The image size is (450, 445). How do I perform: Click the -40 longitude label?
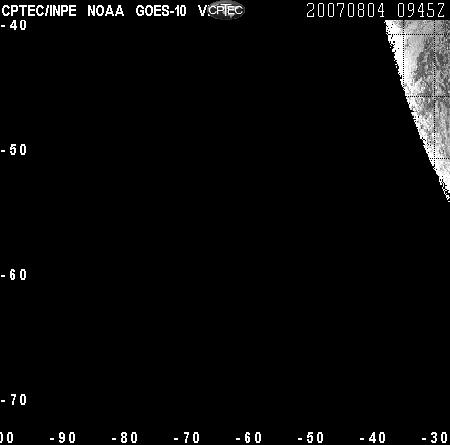pyautogui.click(x=373, y=438)
